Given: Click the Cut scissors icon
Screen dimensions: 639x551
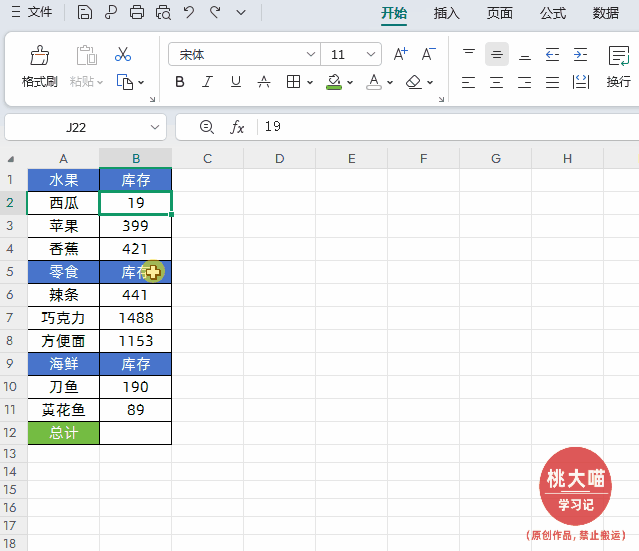Looking at the screenshot, I should (x=123, y=54).
